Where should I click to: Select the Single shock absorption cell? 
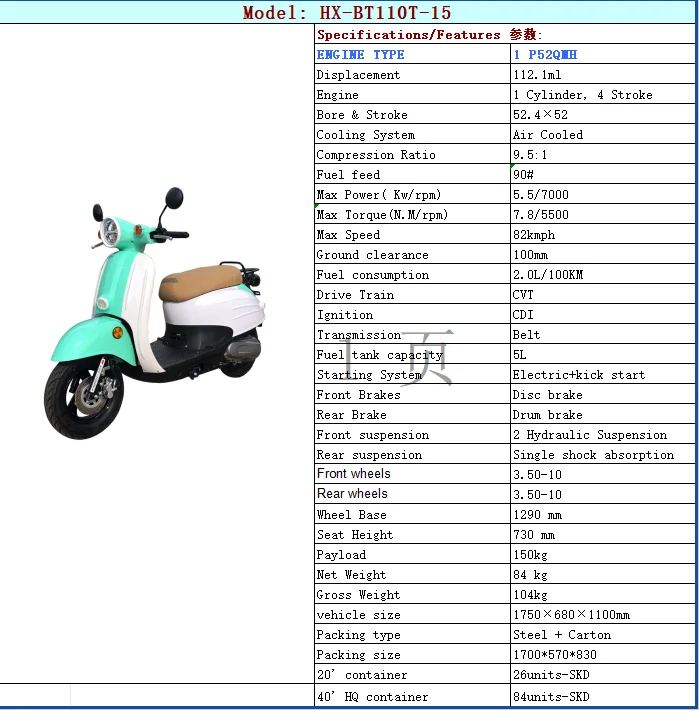click(x=603, y=455)
